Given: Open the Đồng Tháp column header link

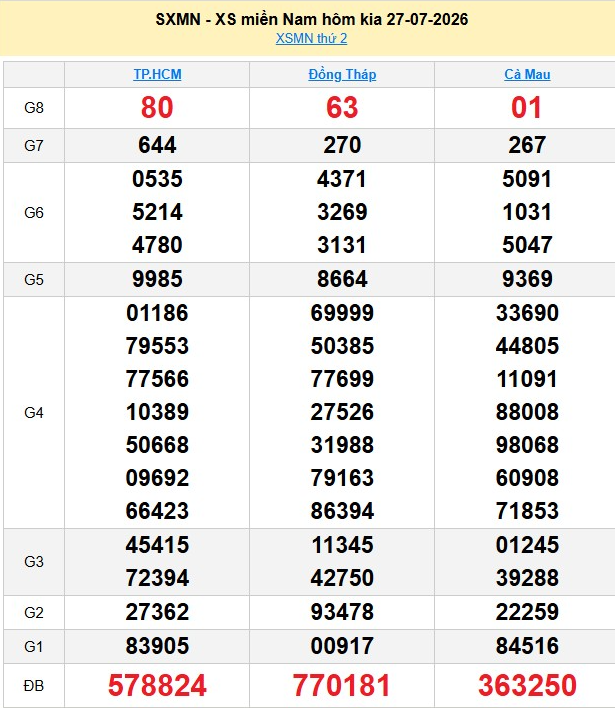Looking at the screenshot, I should (x=342, y=74).
